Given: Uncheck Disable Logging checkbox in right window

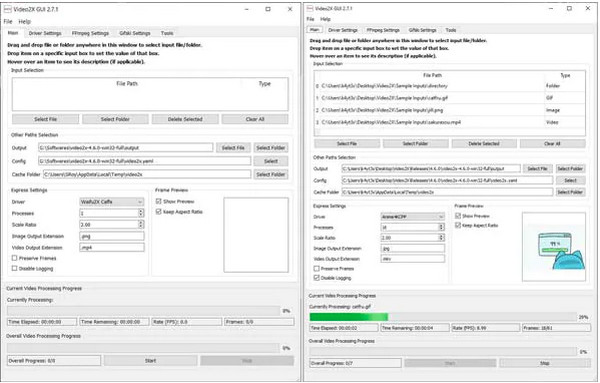Looking at the screenshot, I should [x=316, y=278].
